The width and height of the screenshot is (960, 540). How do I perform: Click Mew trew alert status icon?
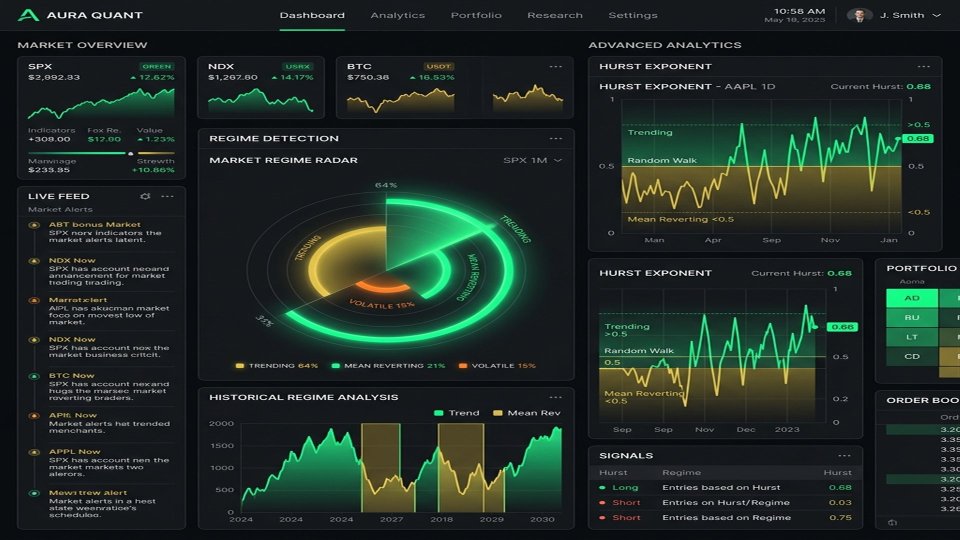(34, 493)
